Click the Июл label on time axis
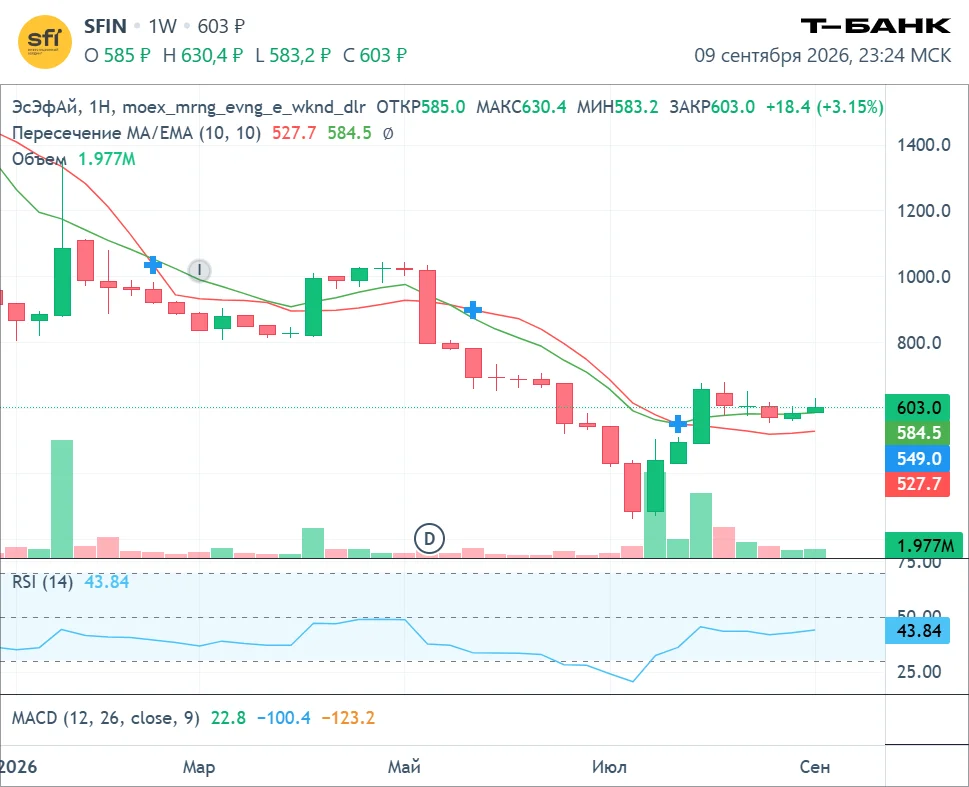 609,767
